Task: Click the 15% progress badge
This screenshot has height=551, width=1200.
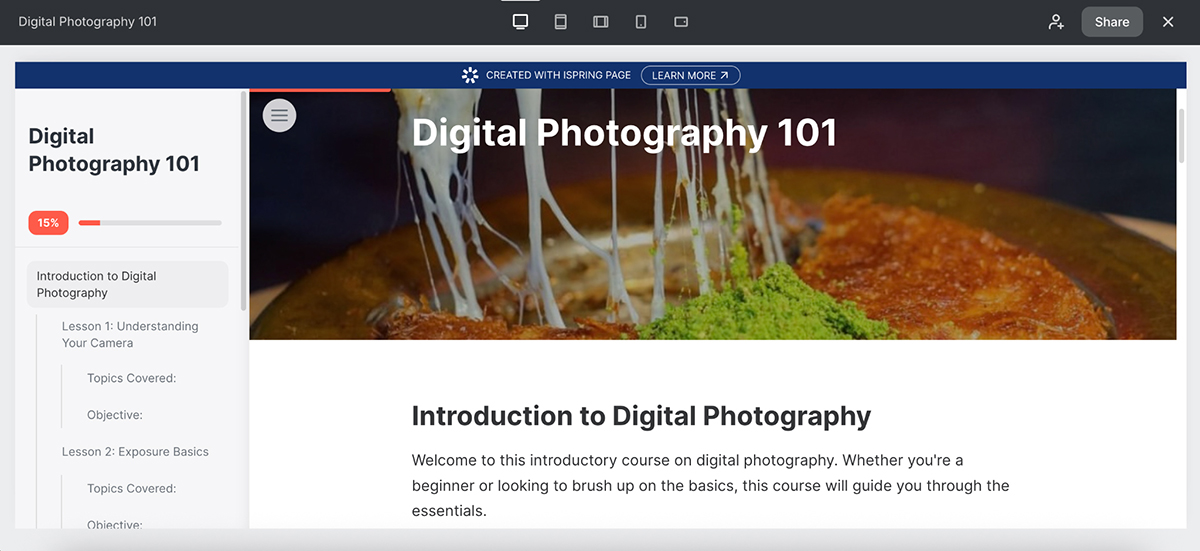Action: tap(48, 223)
